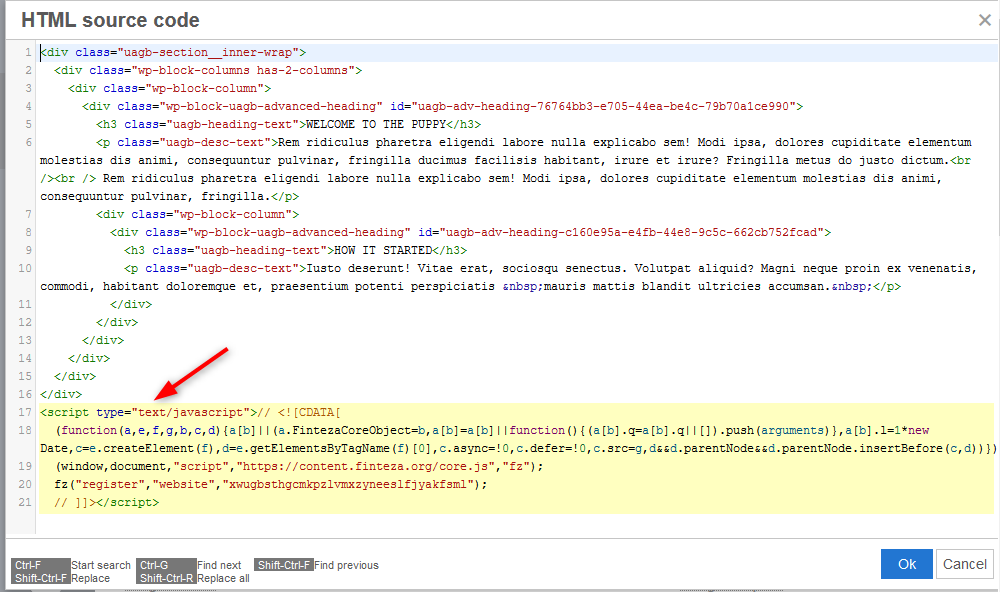This screenshot has height=592, width=1000.
Task: Click line number 1 in the gutter
Action: pos(29,52)
